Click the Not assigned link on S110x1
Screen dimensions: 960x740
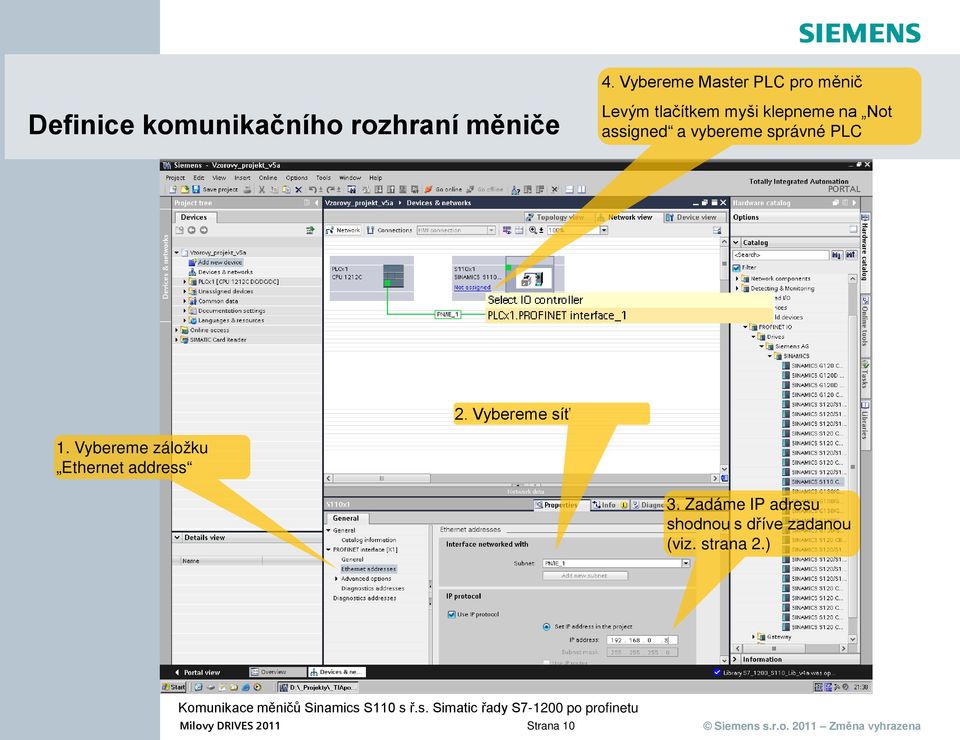472,287
